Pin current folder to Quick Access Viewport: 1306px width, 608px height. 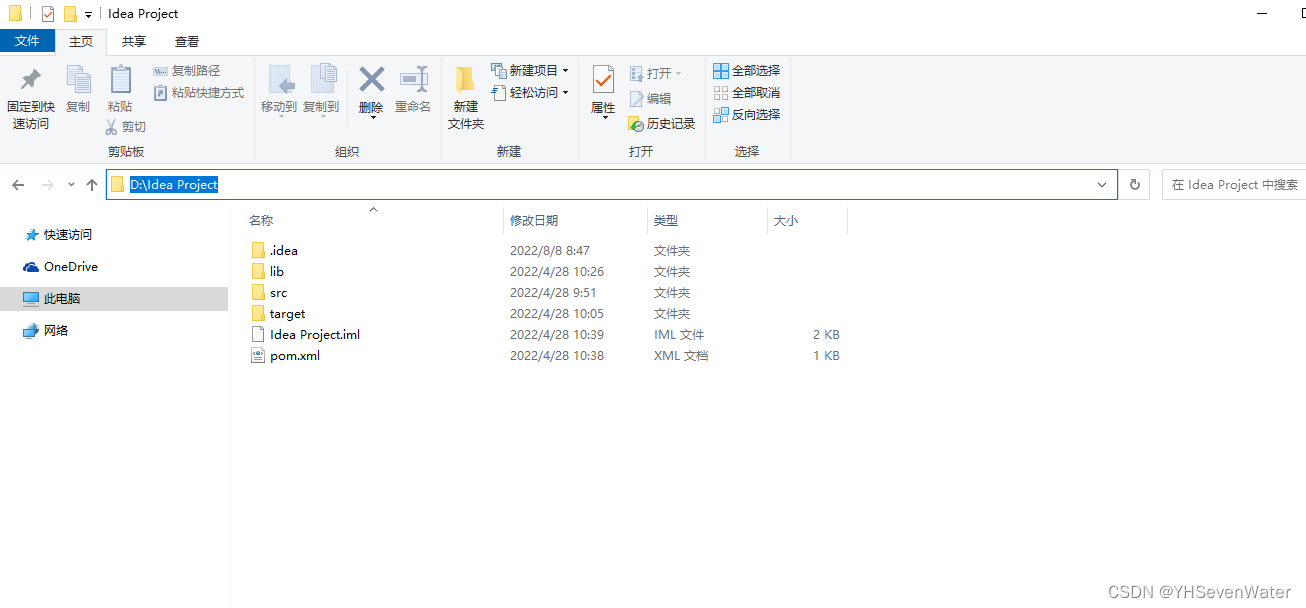point(30,95)
